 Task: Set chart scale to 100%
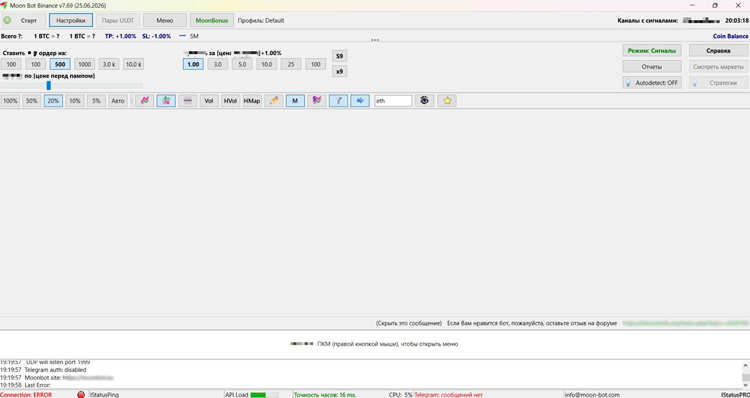click(x=11, y=101)
